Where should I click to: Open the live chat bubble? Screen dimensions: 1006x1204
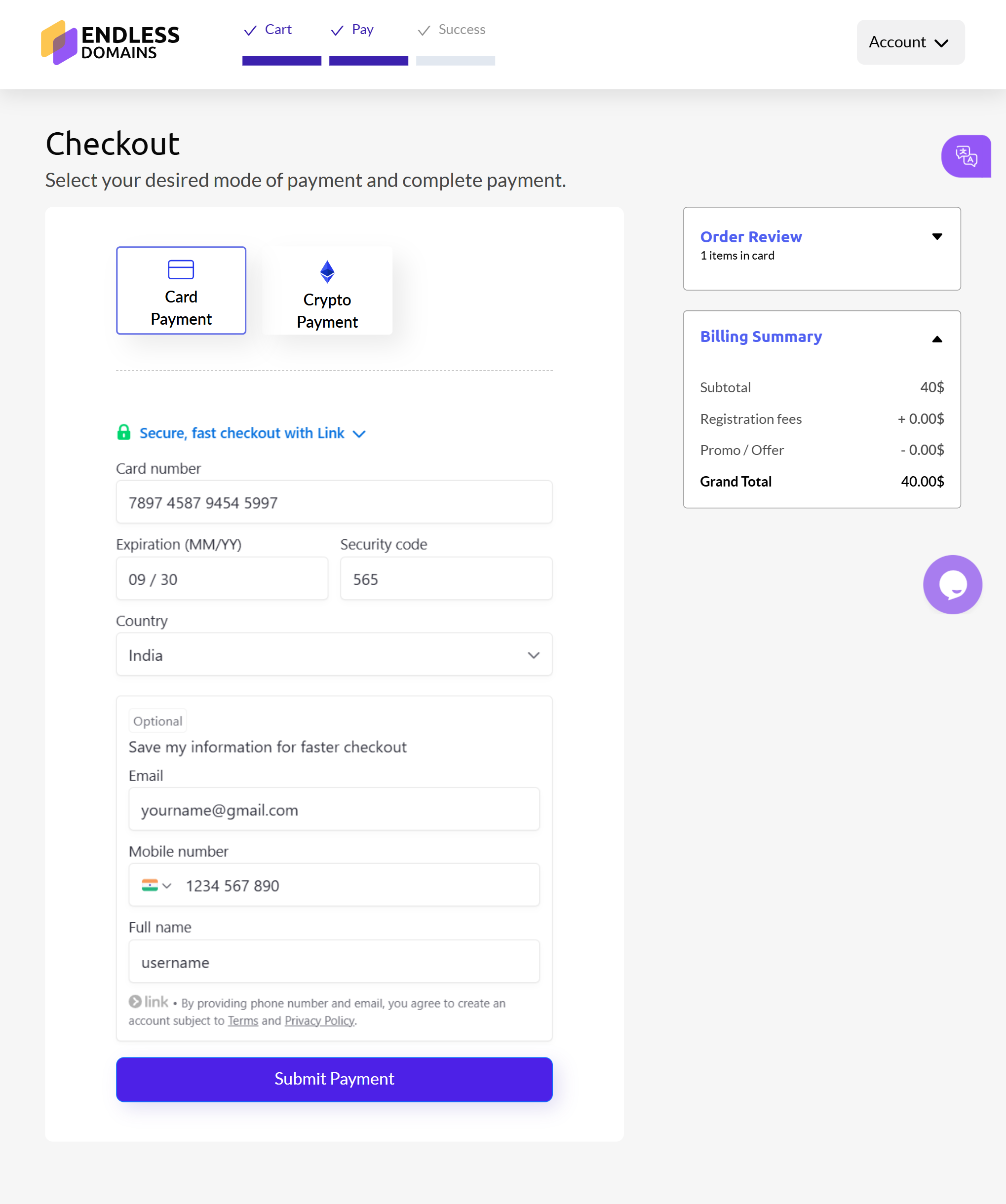coord(952,584)
